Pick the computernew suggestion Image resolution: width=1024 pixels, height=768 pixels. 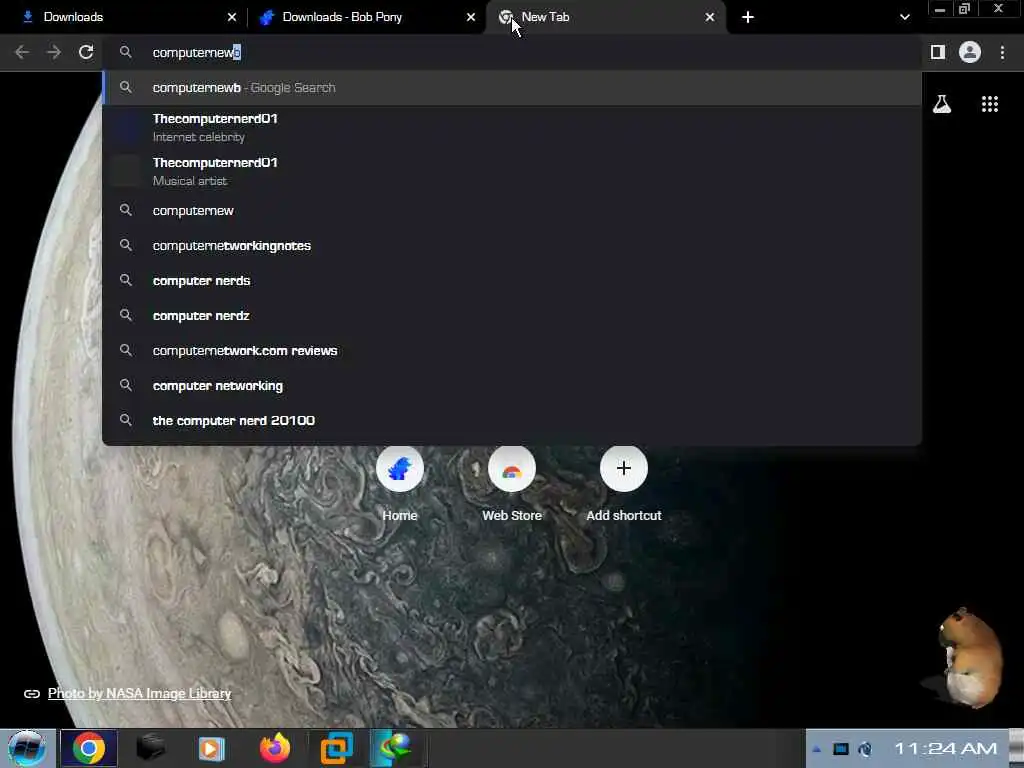(x=513, y=210)
